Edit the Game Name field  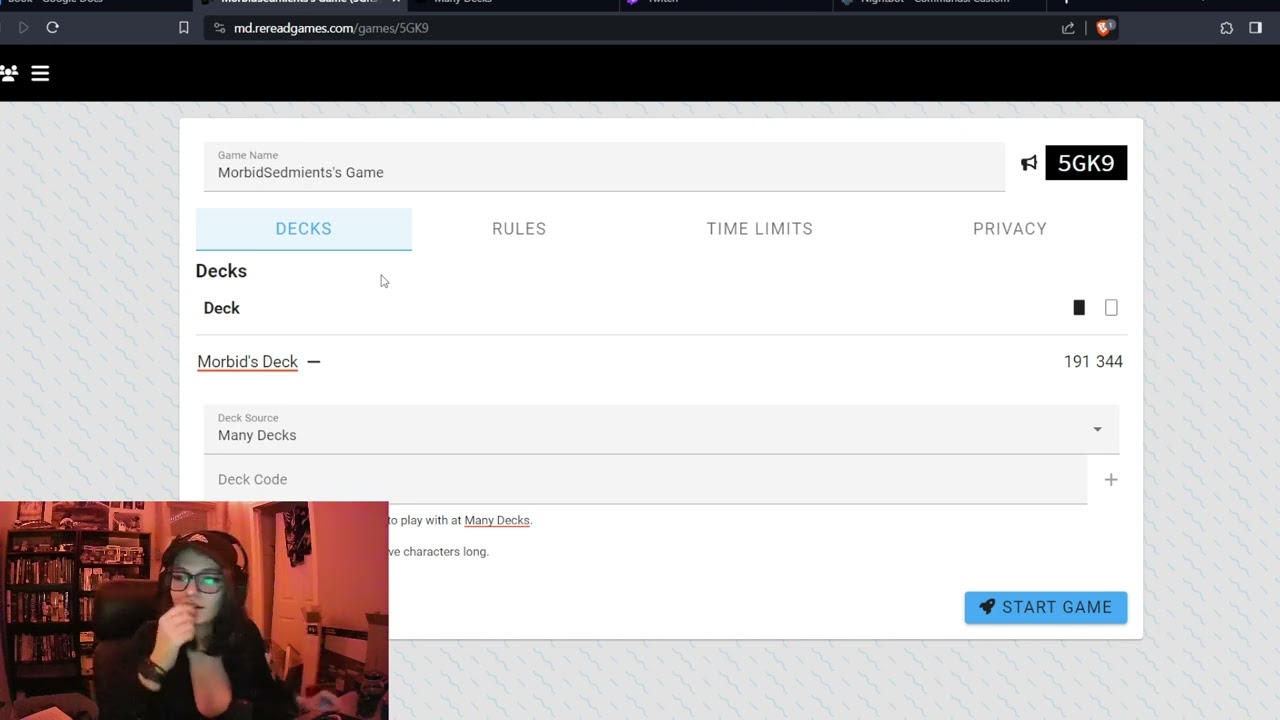point(604,166)
